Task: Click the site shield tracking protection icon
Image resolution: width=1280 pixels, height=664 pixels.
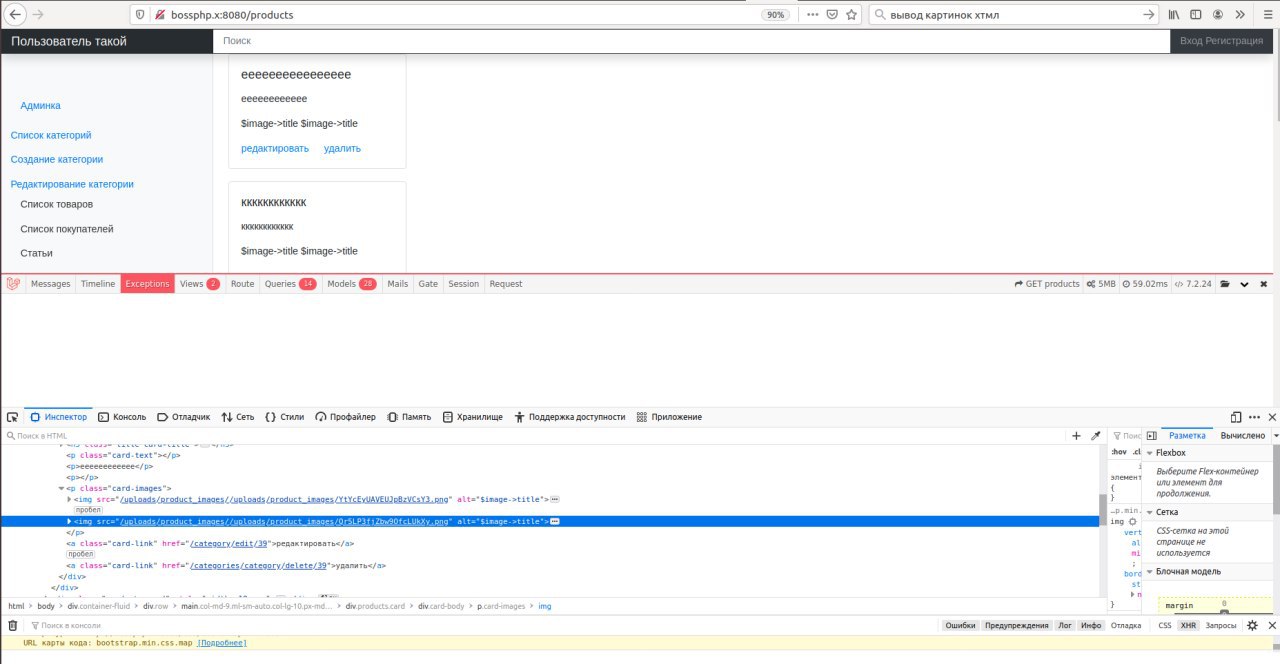Action: pyautogui.click(x=139, y=15)
